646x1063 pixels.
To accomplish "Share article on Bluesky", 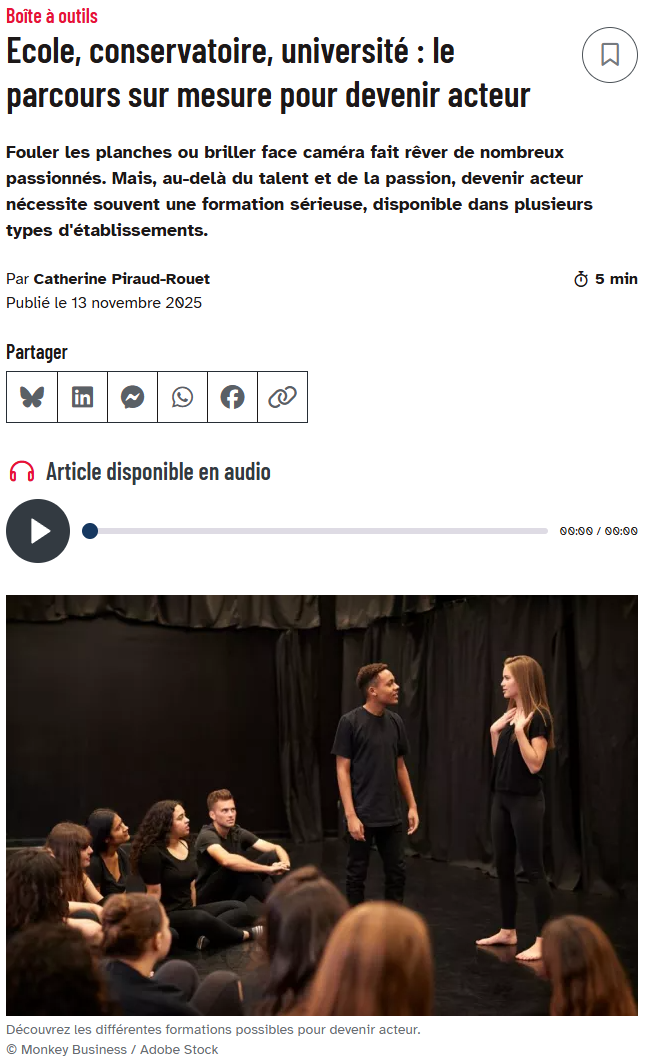I will (x=32, y=397).
